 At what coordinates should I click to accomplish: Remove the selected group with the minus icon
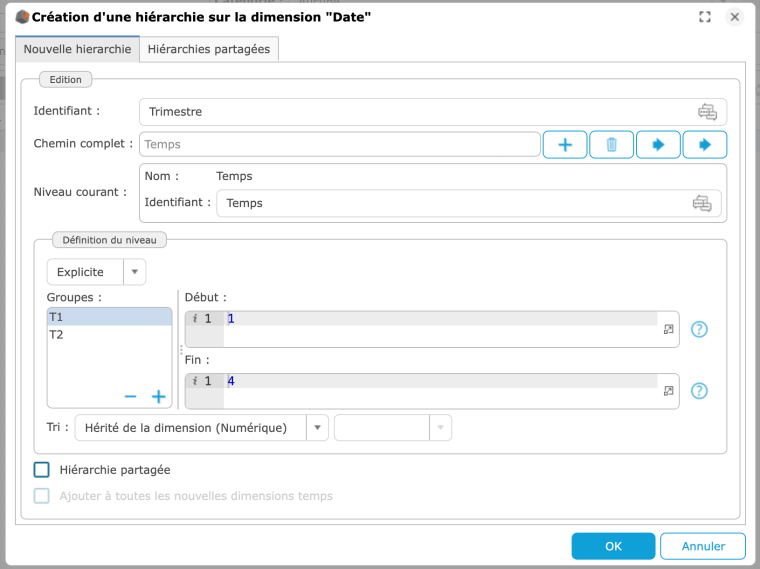130,397
